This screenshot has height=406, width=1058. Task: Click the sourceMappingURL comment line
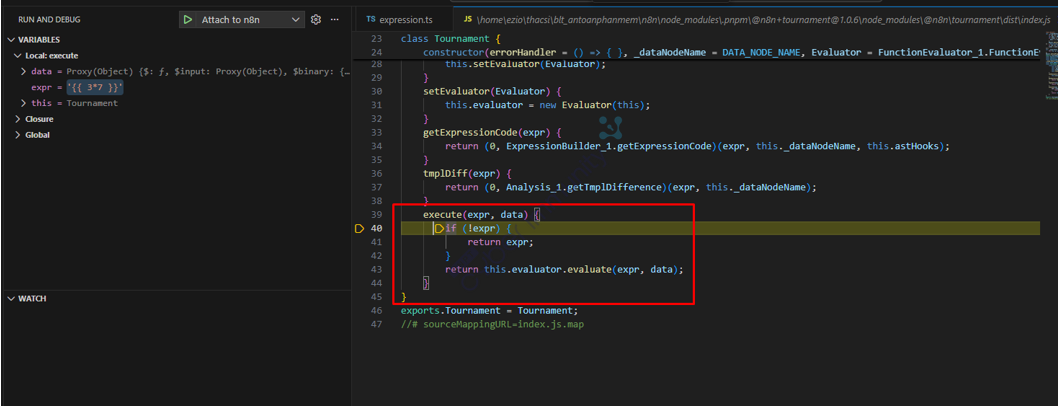[x=492, y=324]
